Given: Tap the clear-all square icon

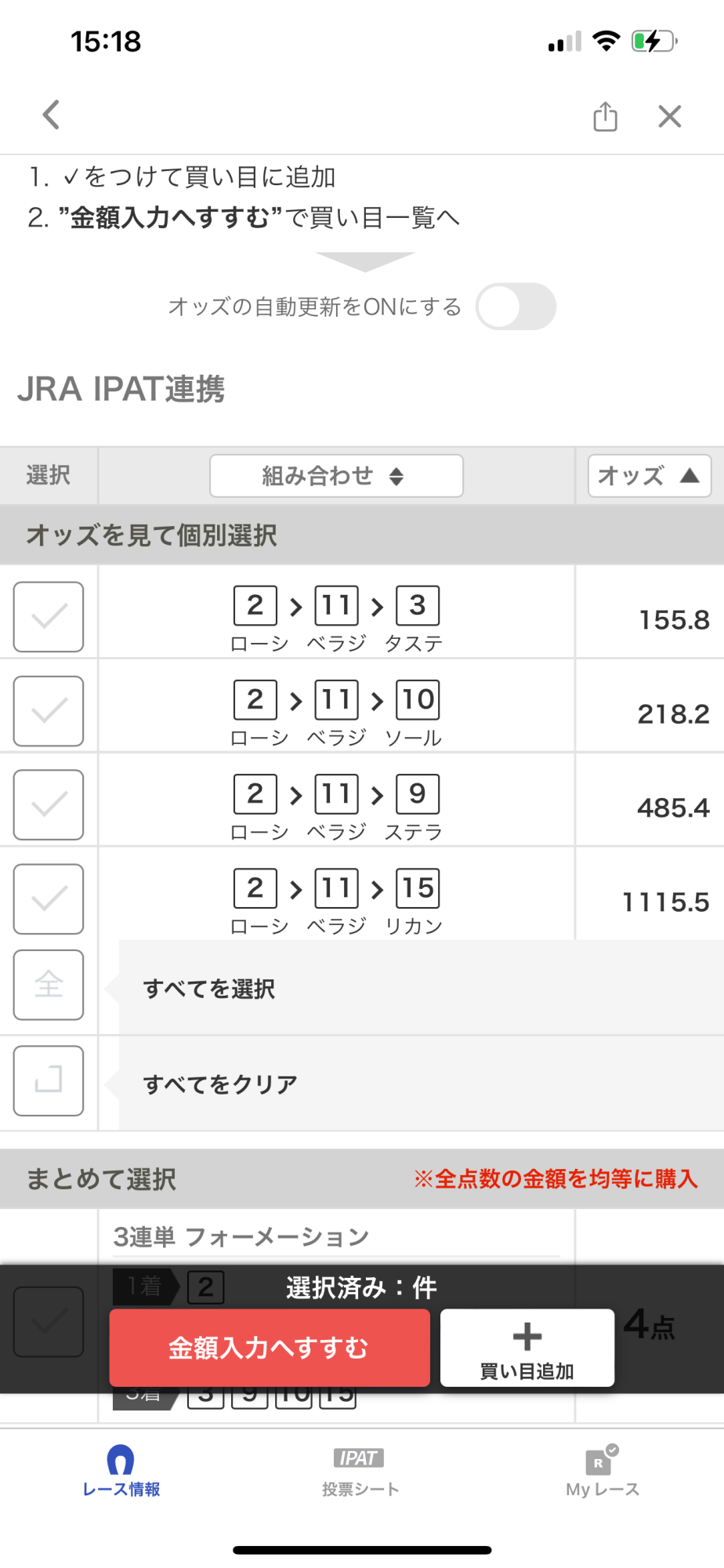Looking at the screenshot, I should pos(49,1080).
